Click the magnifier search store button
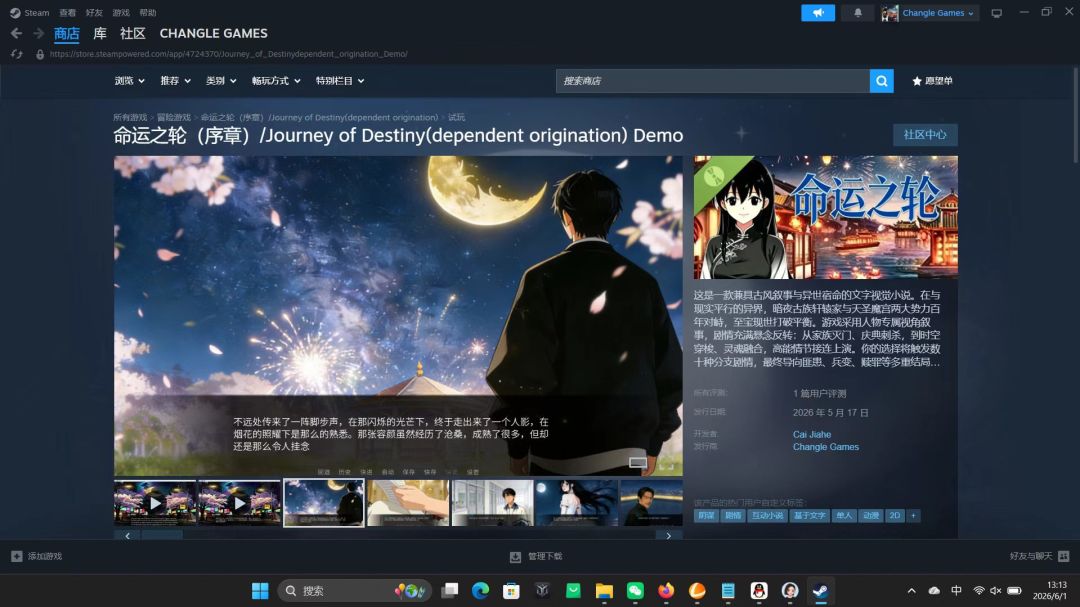1080x607 pixels. [882, 81]
